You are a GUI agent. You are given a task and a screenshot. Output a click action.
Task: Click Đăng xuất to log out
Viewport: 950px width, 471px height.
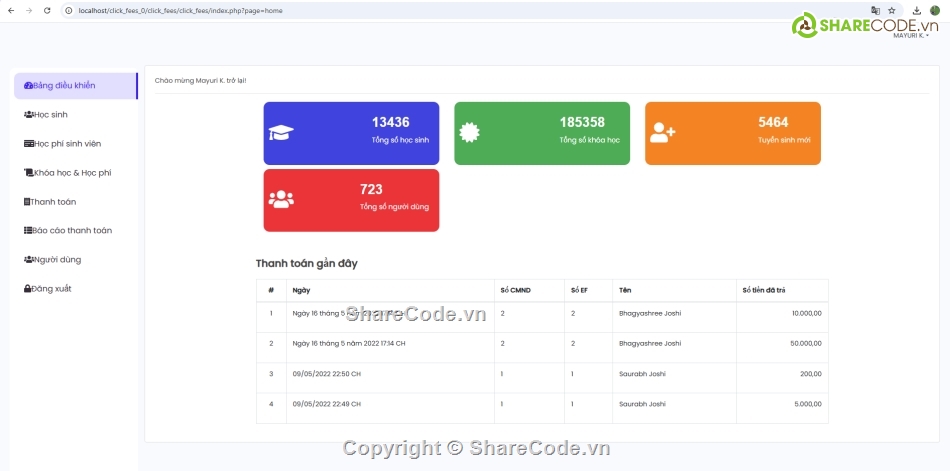[x=51, y=289]
